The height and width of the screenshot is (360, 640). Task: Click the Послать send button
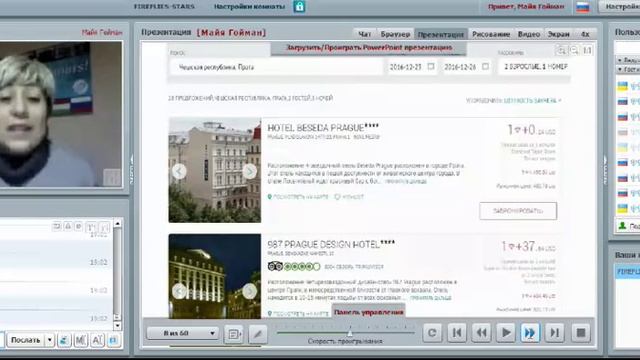pyautogui.click(x=25, y=340)
